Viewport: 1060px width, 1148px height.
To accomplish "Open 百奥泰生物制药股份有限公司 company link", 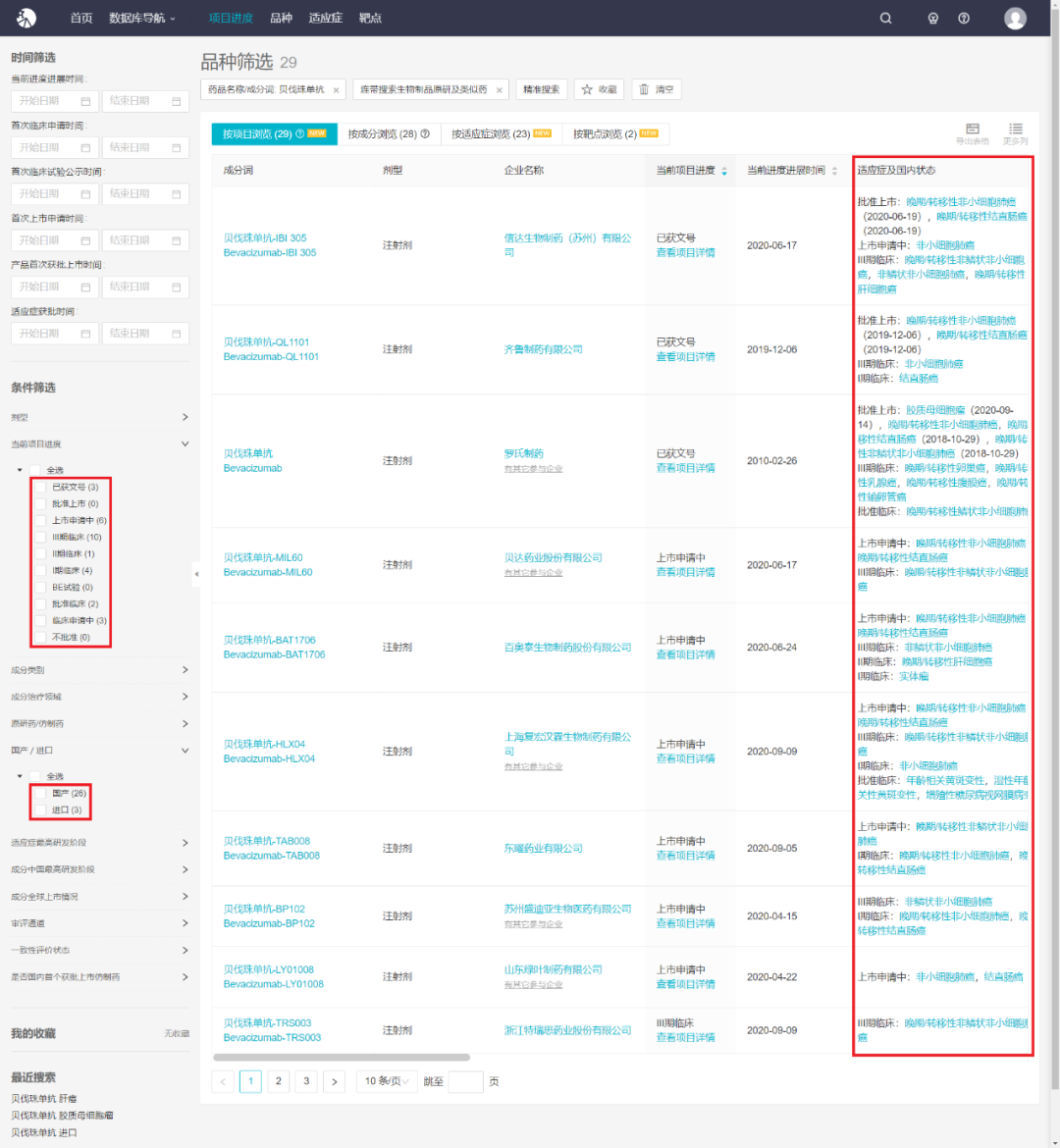I will point(567,648).
